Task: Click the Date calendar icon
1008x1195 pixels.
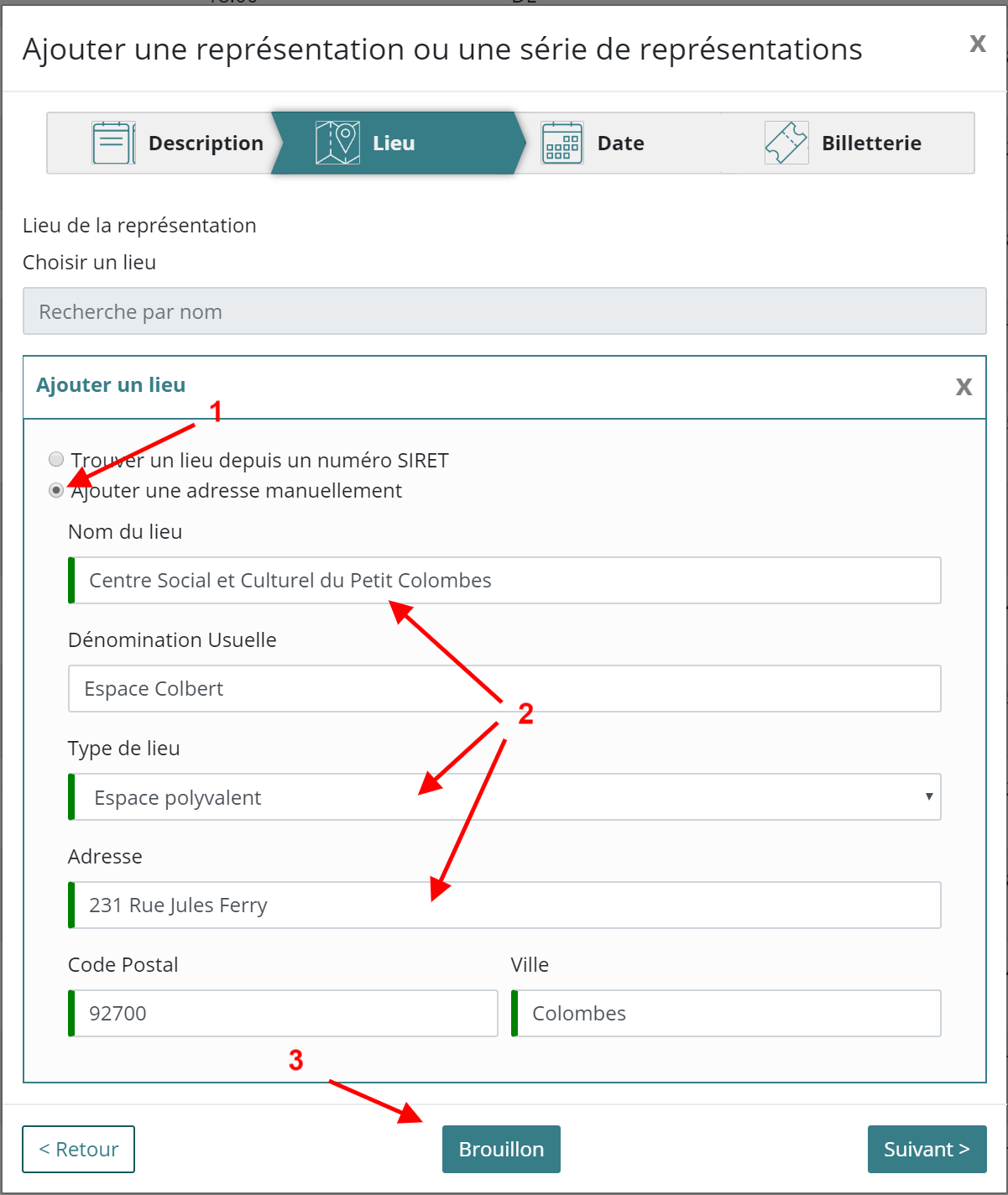Action: pyautogui.click(x=561, y=143)
